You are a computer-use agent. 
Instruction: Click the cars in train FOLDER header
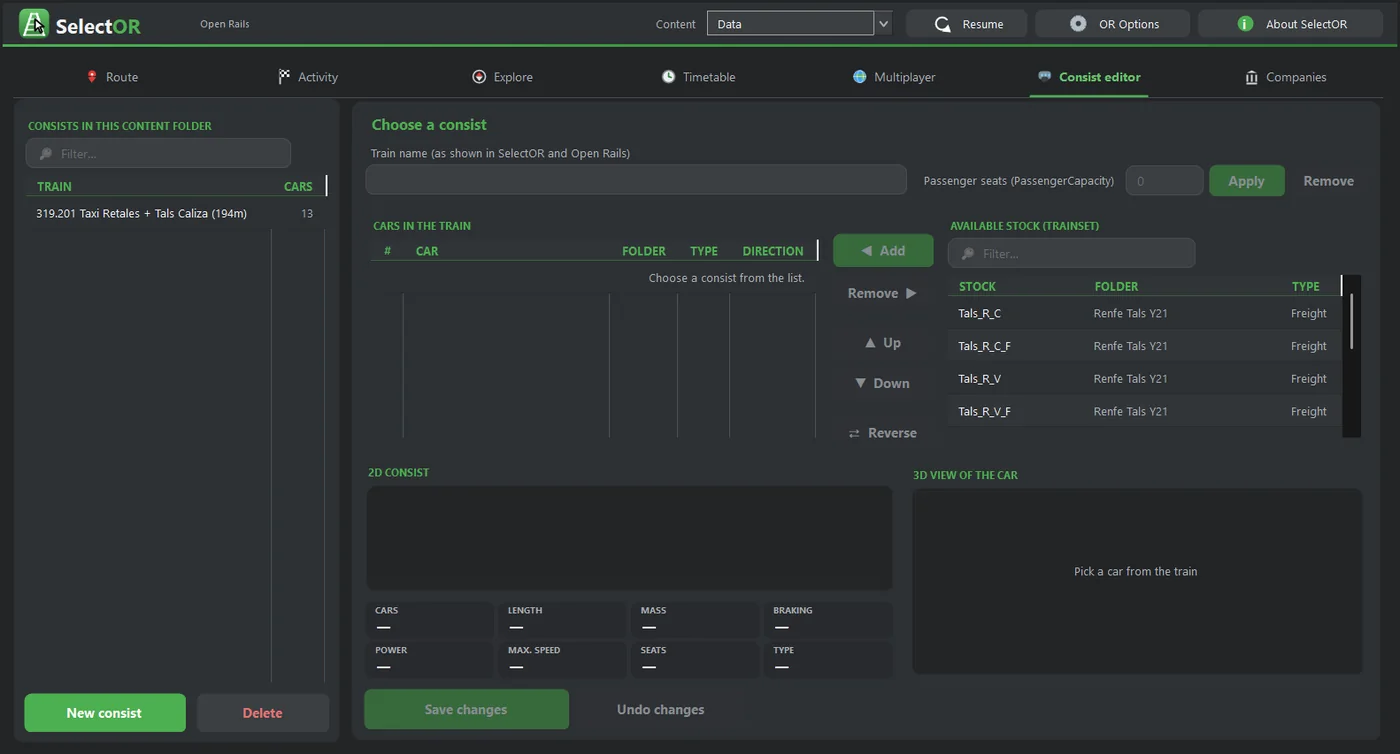pos(644,251)
